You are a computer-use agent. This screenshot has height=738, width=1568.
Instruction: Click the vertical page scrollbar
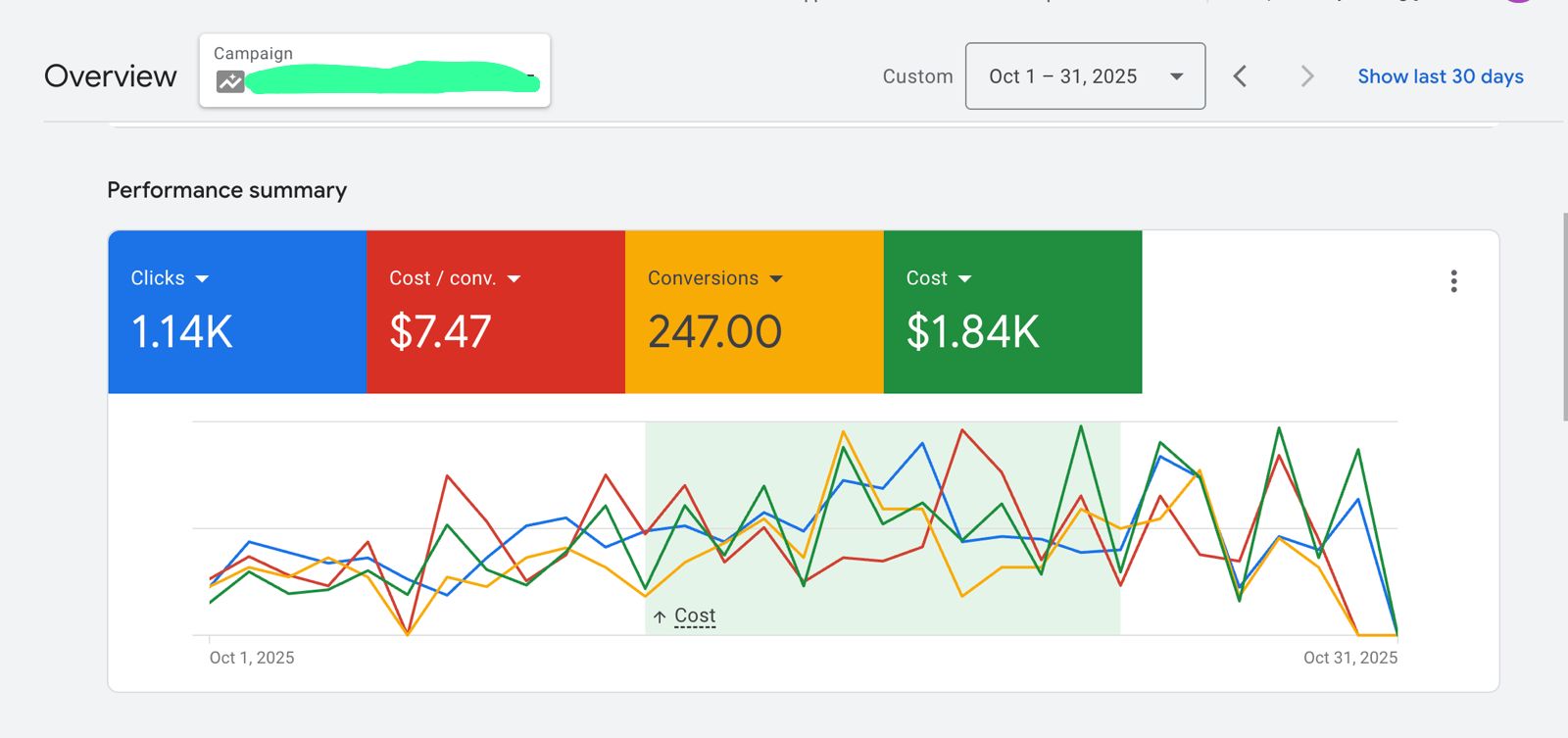click(x=1564, y=317)
